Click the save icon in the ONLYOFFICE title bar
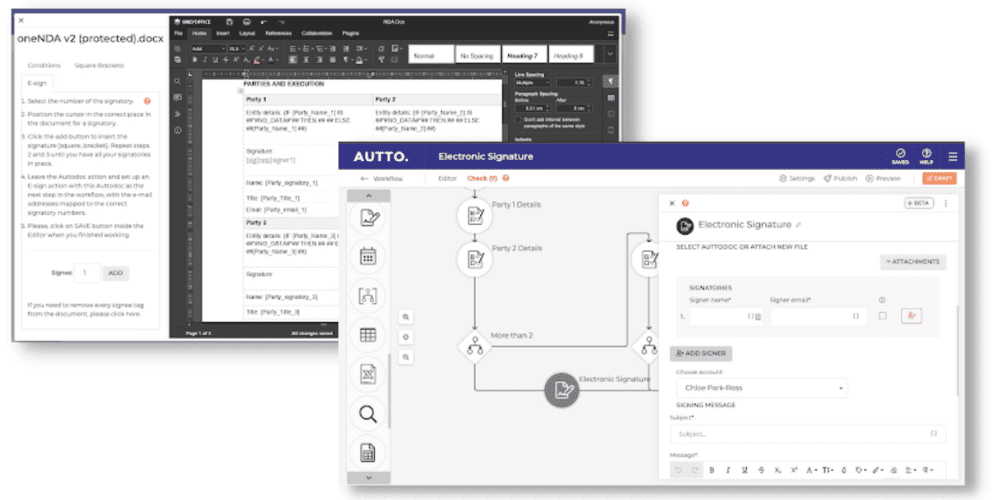Viewport: 1000px width, 500px height. (229, 22)
